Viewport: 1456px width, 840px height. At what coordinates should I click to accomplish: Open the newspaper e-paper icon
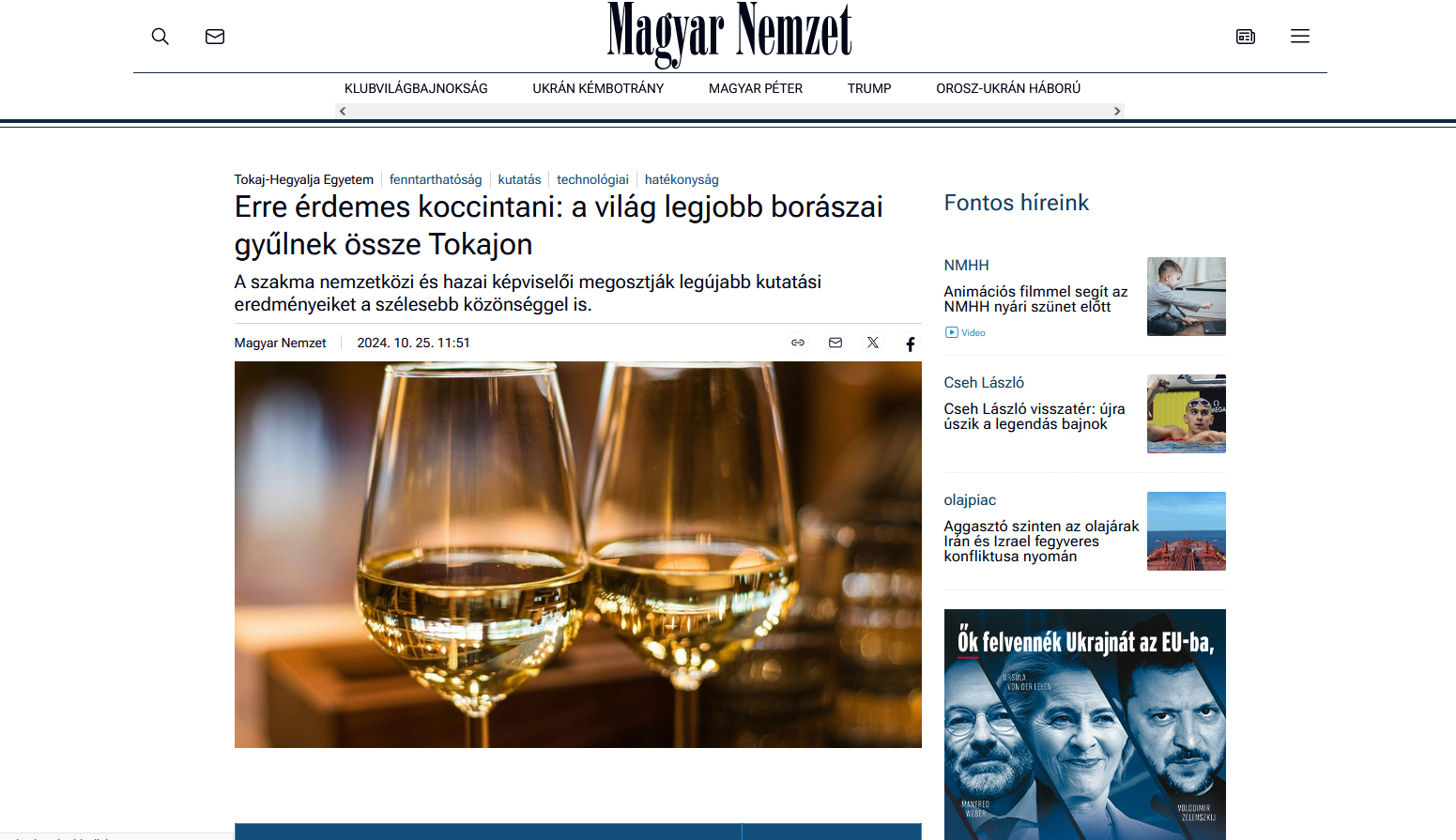pyautogui.click(x=1246, y=37)
